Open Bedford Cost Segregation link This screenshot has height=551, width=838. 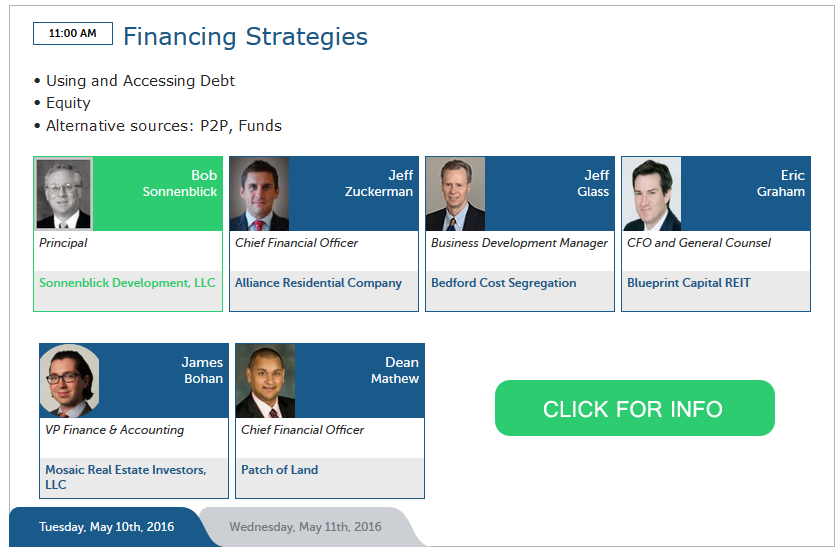(504, 283)
